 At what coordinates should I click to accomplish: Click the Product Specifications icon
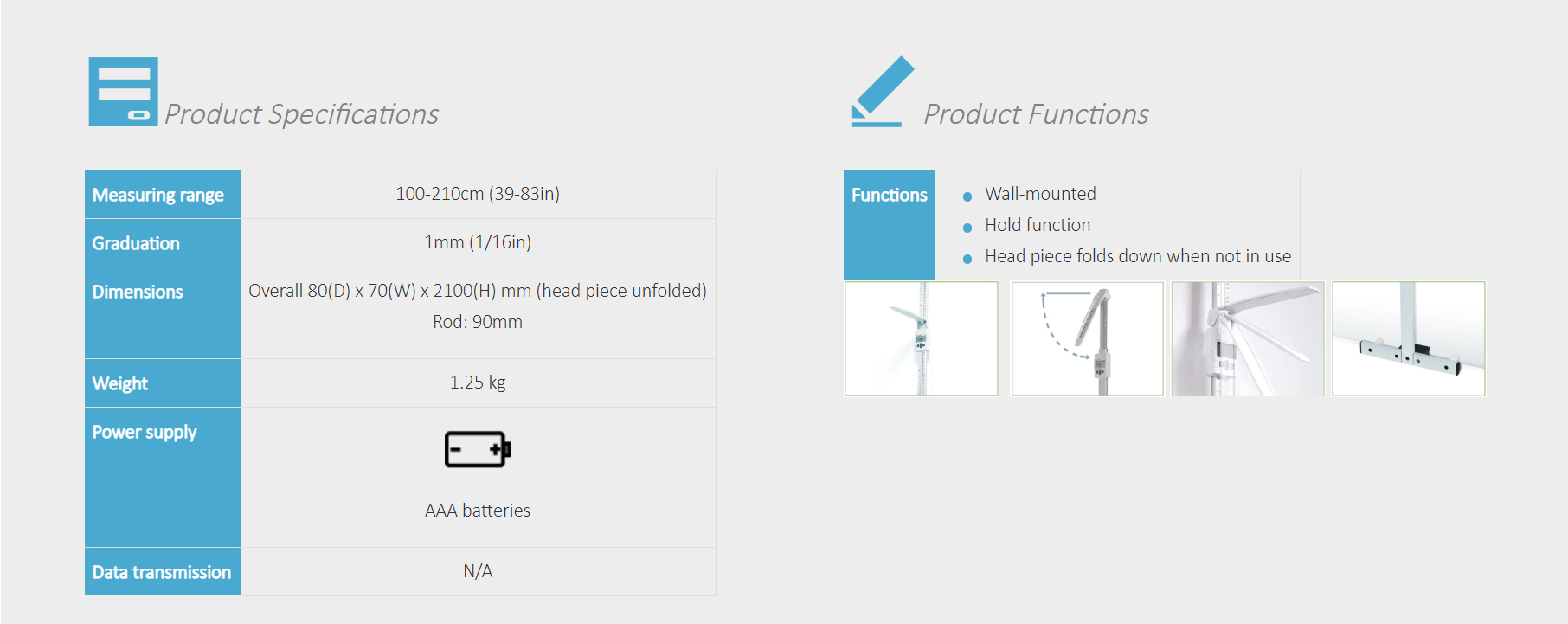coord(123,92)
